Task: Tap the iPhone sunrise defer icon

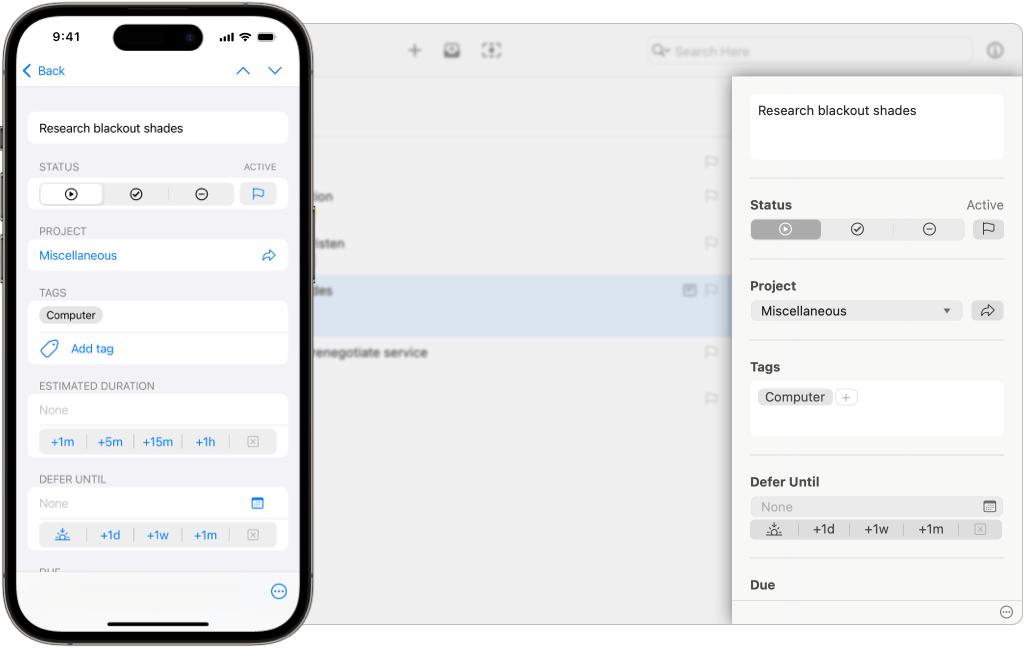Action: click(62, 535)
